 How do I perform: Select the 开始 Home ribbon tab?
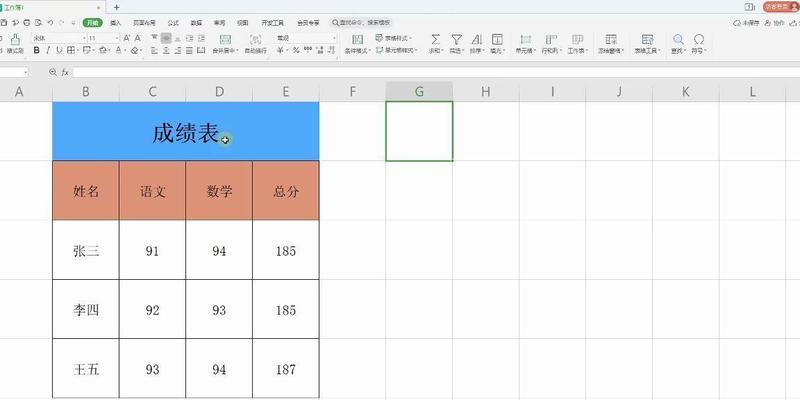[92, 23]
